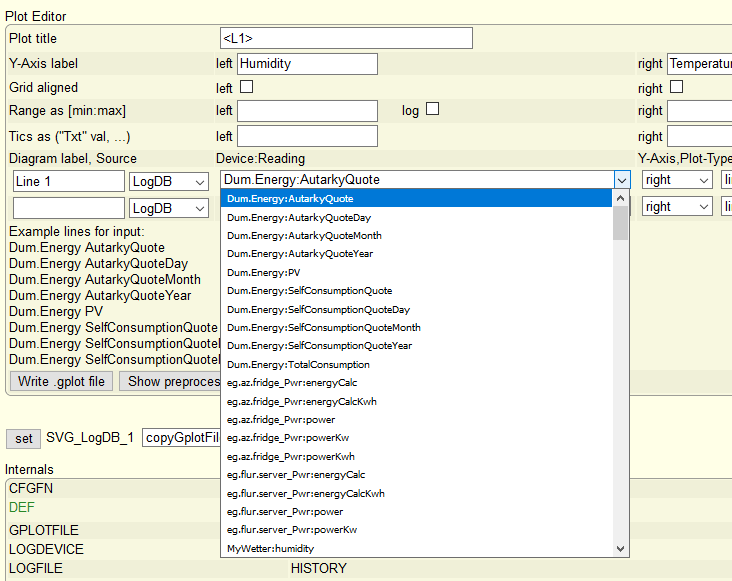Collapse the Device:Reading dropdown via its arrow
This screenshot has width=732, height=581.
pos(622,180)
